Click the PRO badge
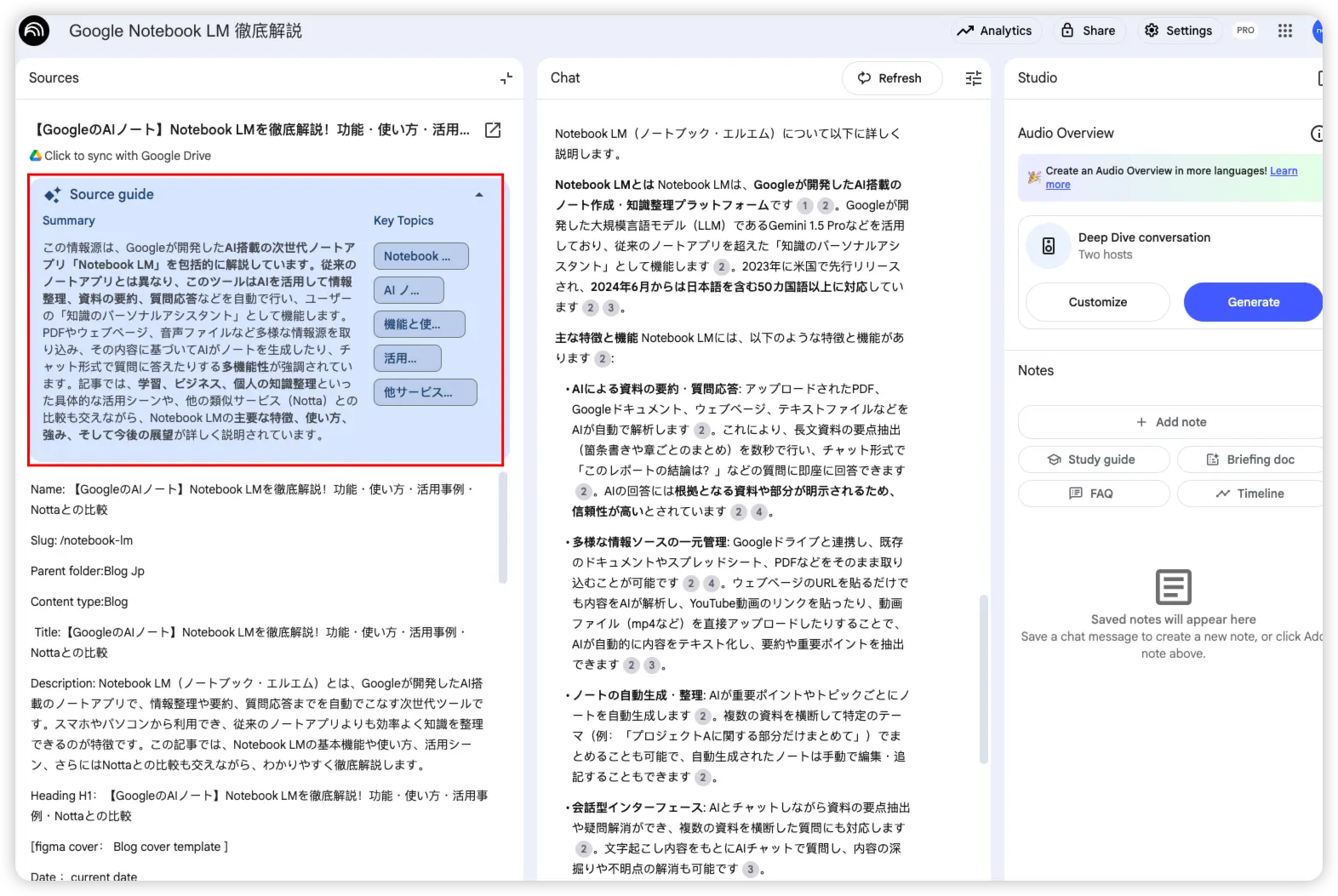Screen dimensions: 1338x896 (1245, 31)
